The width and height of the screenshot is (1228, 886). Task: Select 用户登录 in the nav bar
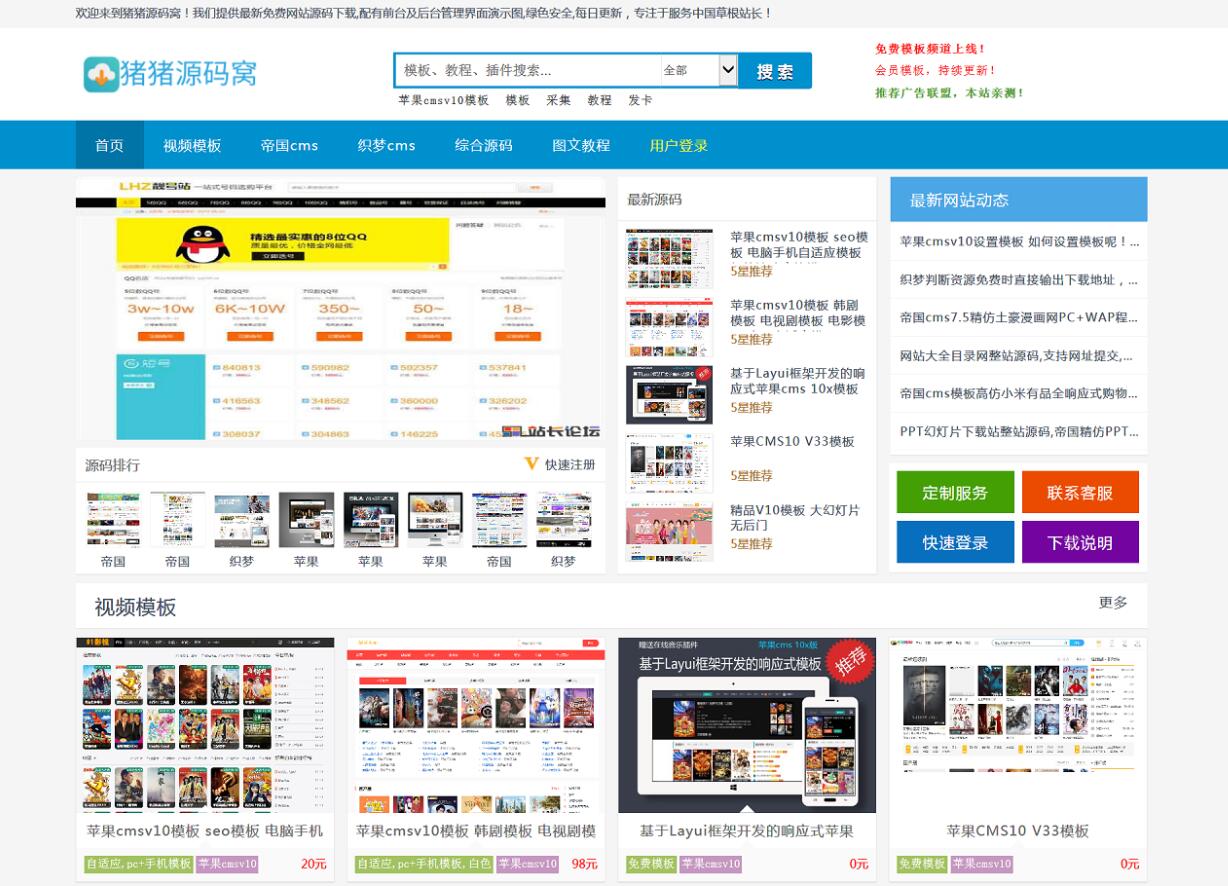678,145
